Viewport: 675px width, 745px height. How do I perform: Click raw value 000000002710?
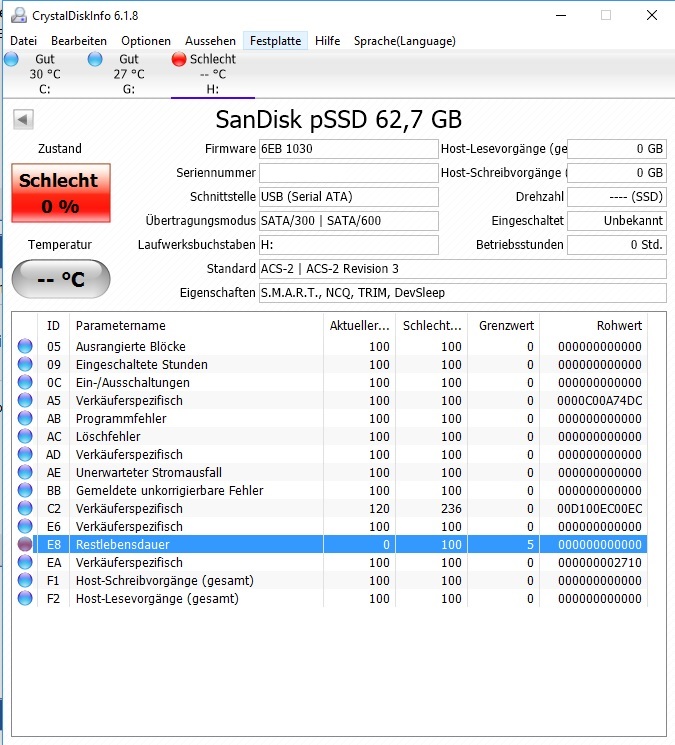coord(599,563)
